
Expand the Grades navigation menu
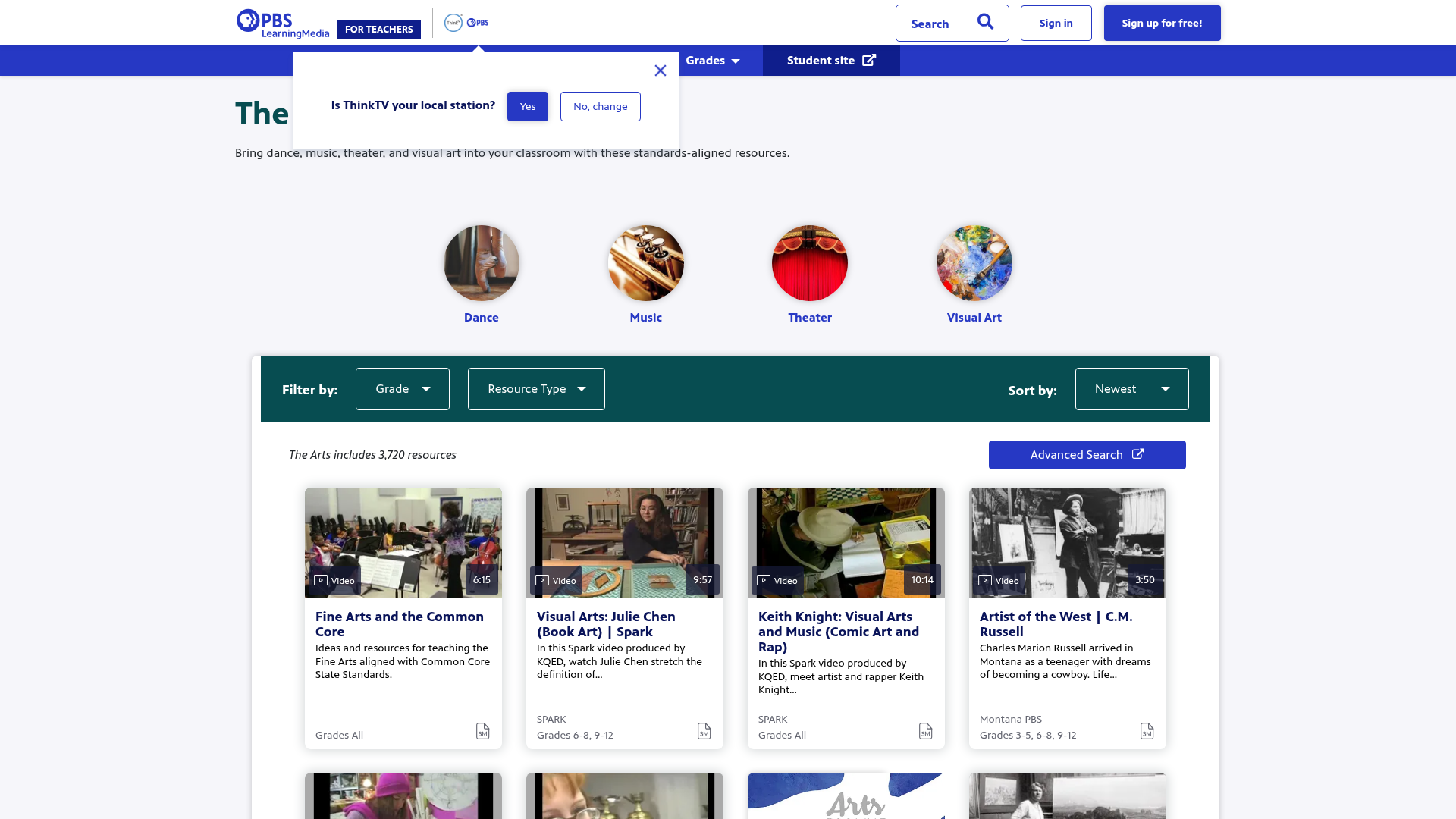(x=712, y=61)
